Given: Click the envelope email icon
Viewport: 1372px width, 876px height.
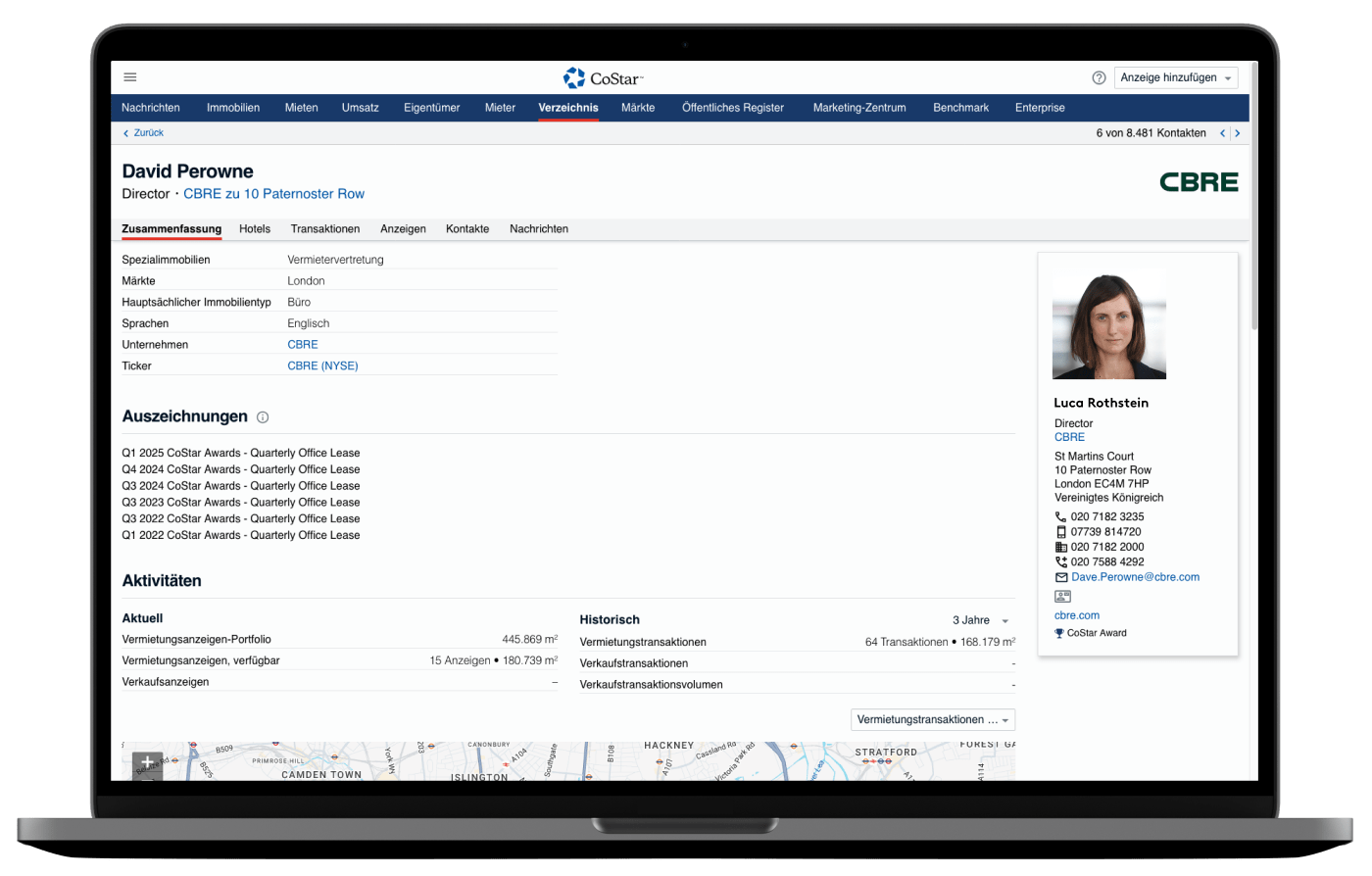Looking at the screenshot, I should (x=1060, y=578).
